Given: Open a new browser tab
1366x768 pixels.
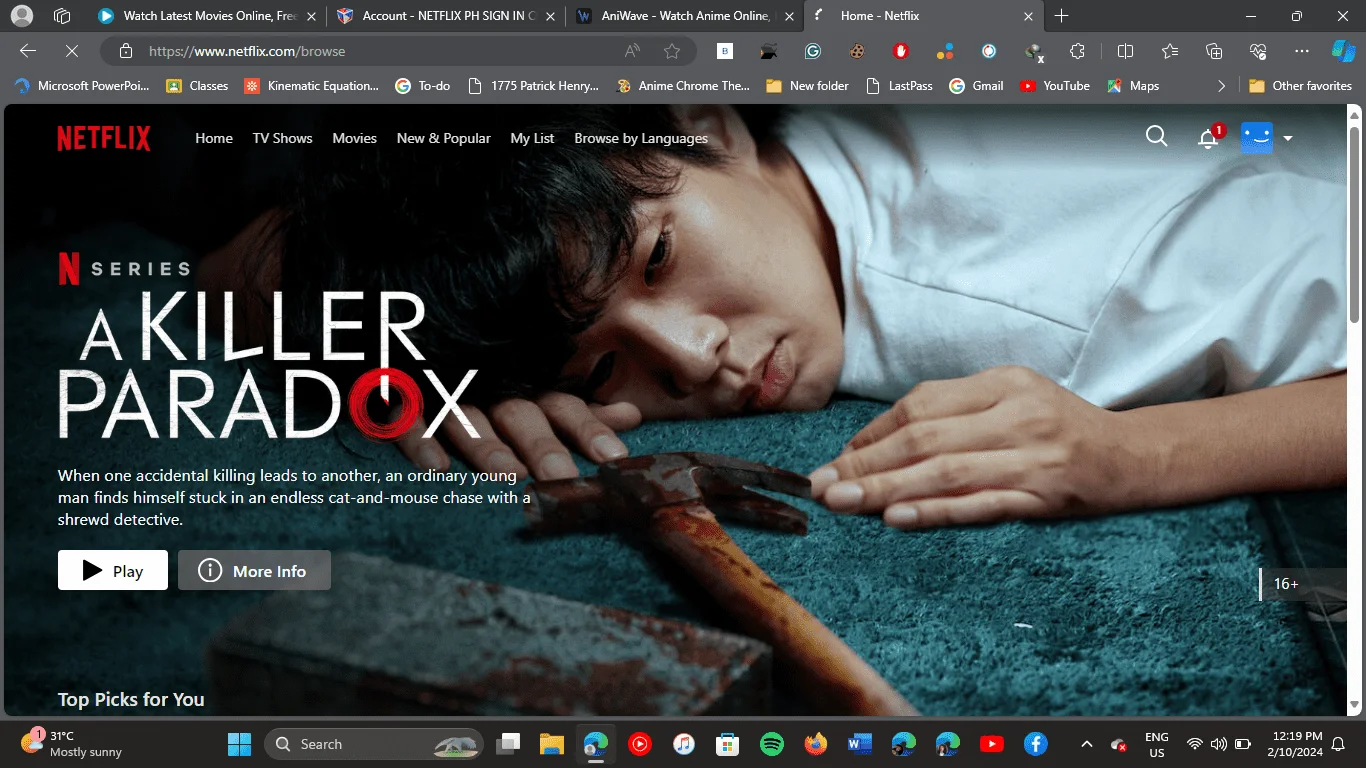Looking at the screenshot, I should (x=1061, y=16).
